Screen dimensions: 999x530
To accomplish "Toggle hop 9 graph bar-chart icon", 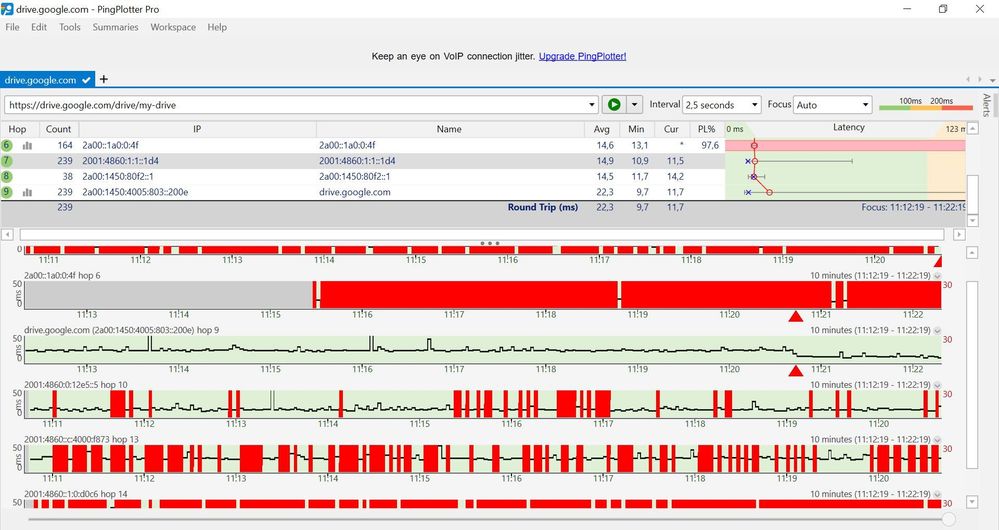I will 28,192.
